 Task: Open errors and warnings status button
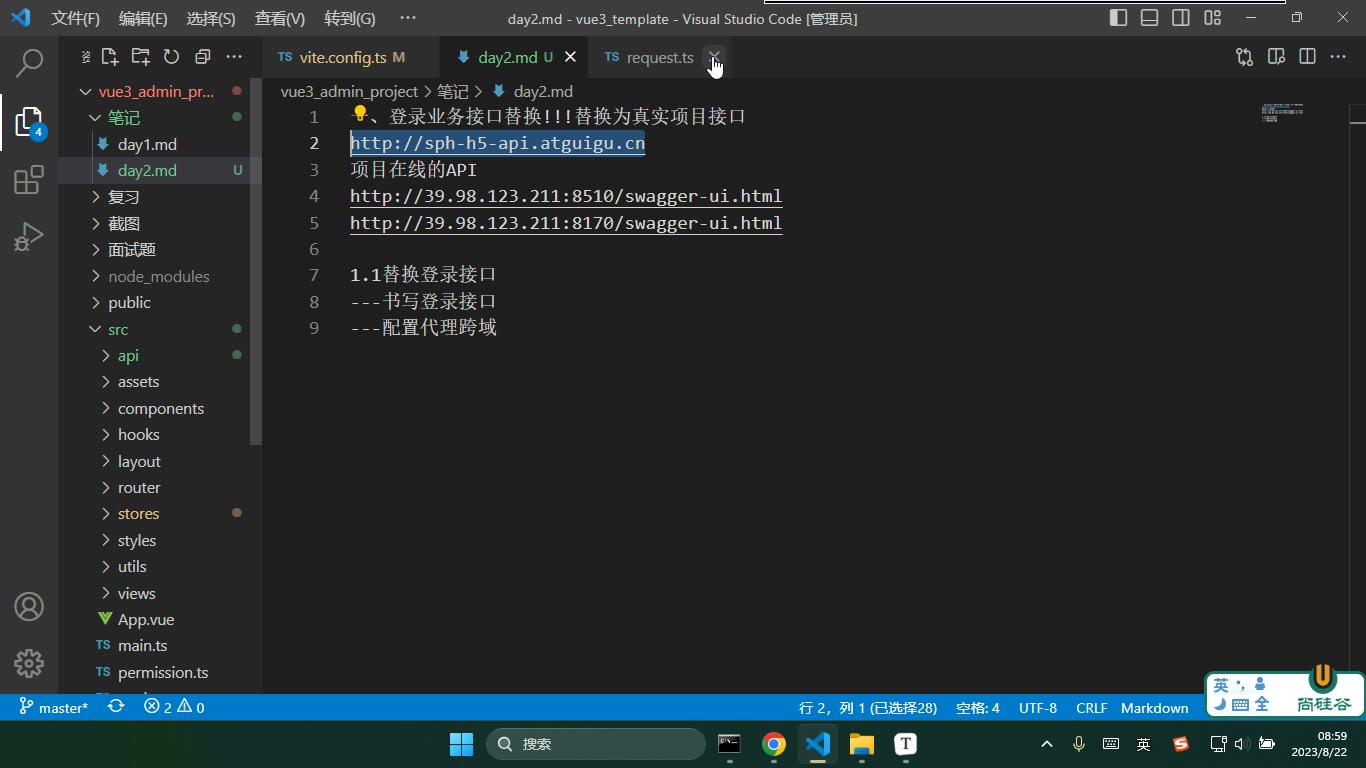[174, 707]
